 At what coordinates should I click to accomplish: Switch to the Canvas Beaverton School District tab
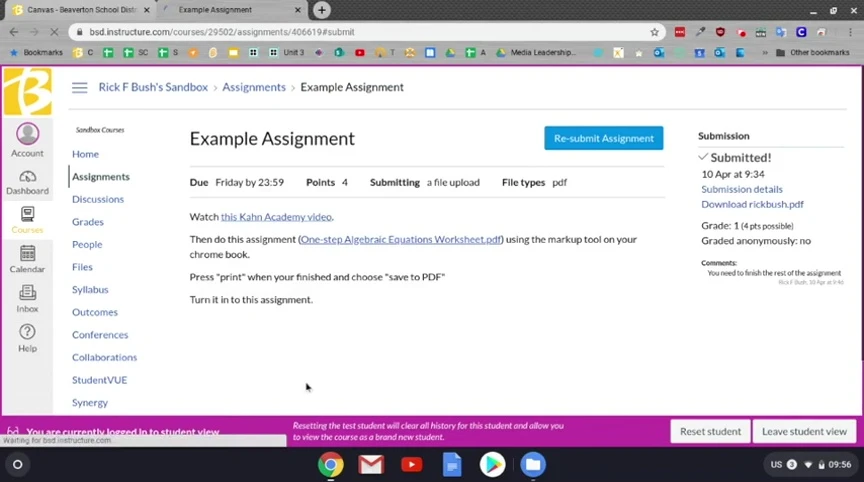pos(81,10)
